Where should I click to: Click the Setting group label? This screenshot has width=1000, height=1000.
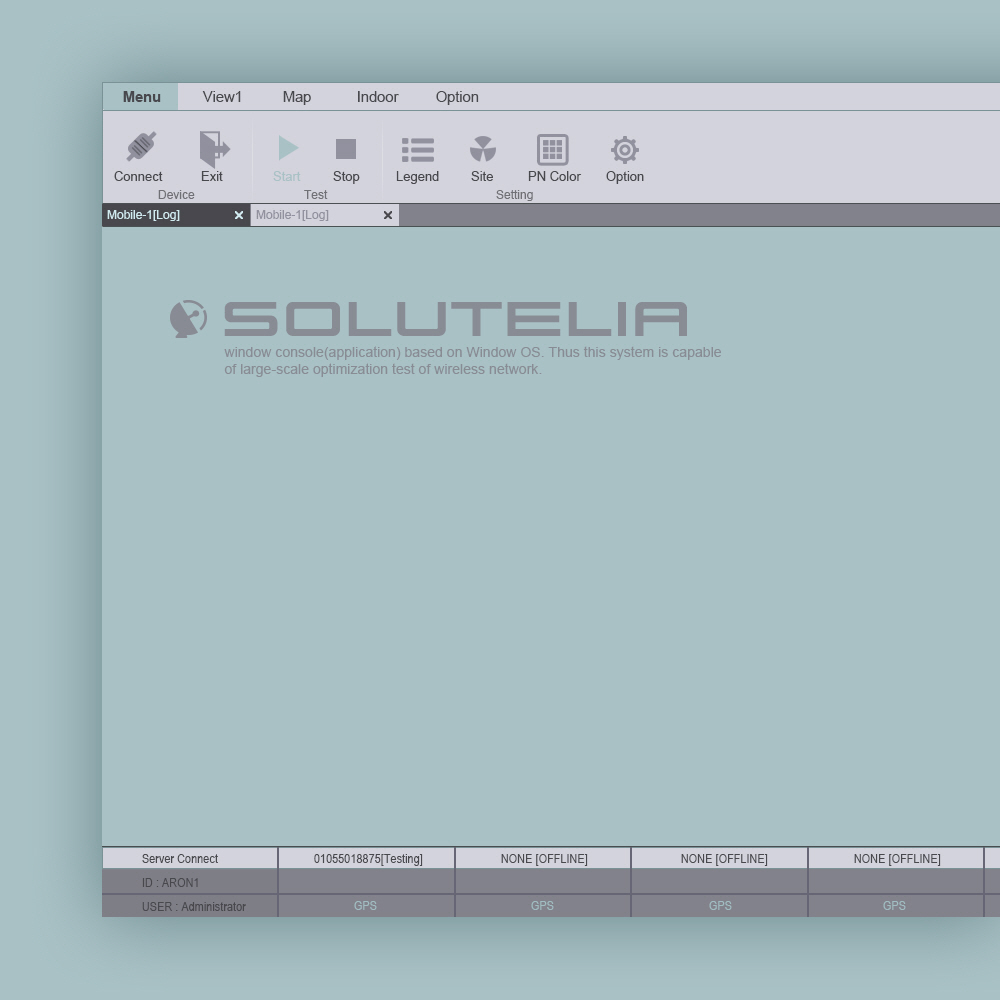[x=515, y=195]
